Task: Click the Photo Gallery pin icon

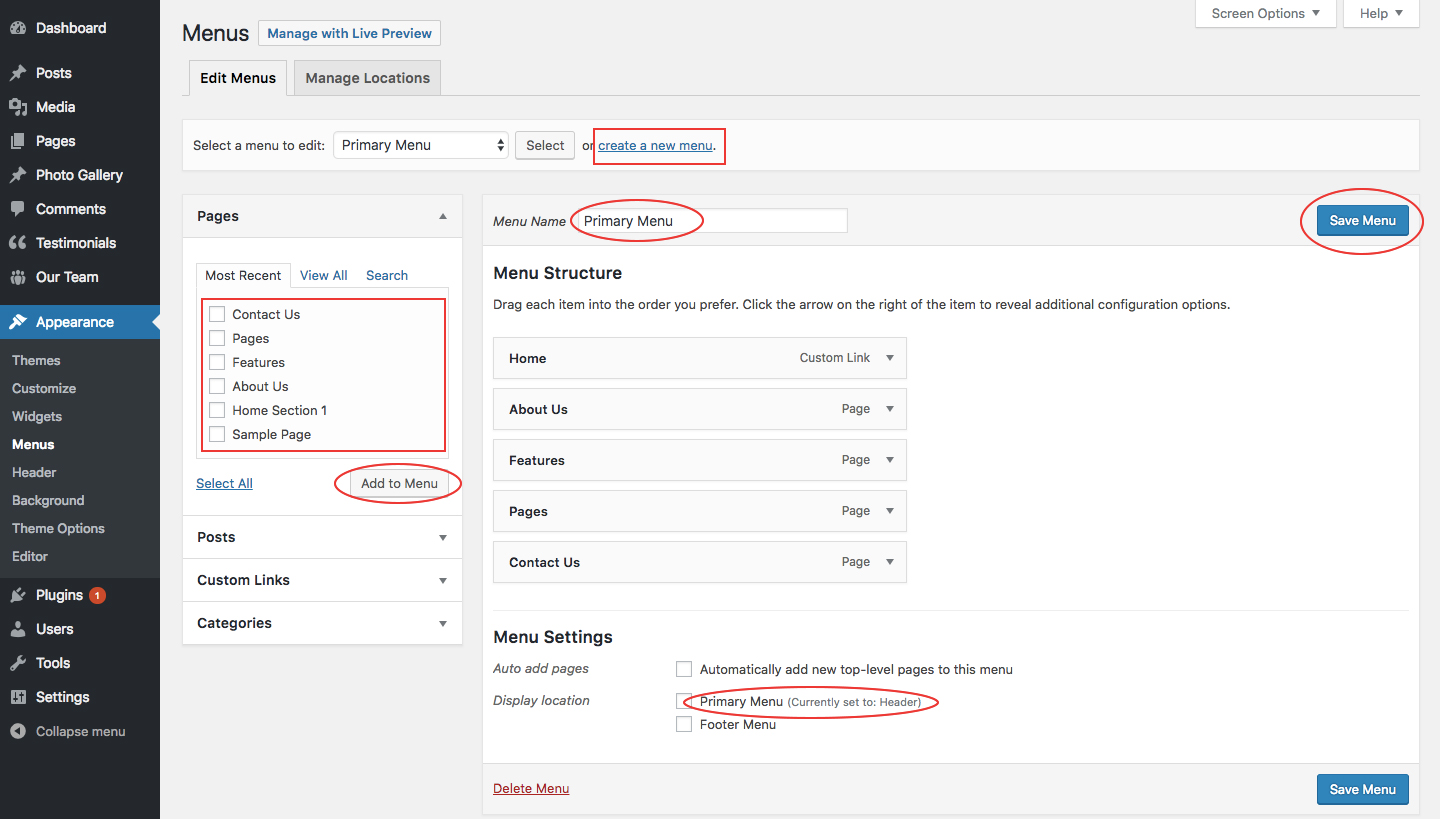Action: point(18,175)
